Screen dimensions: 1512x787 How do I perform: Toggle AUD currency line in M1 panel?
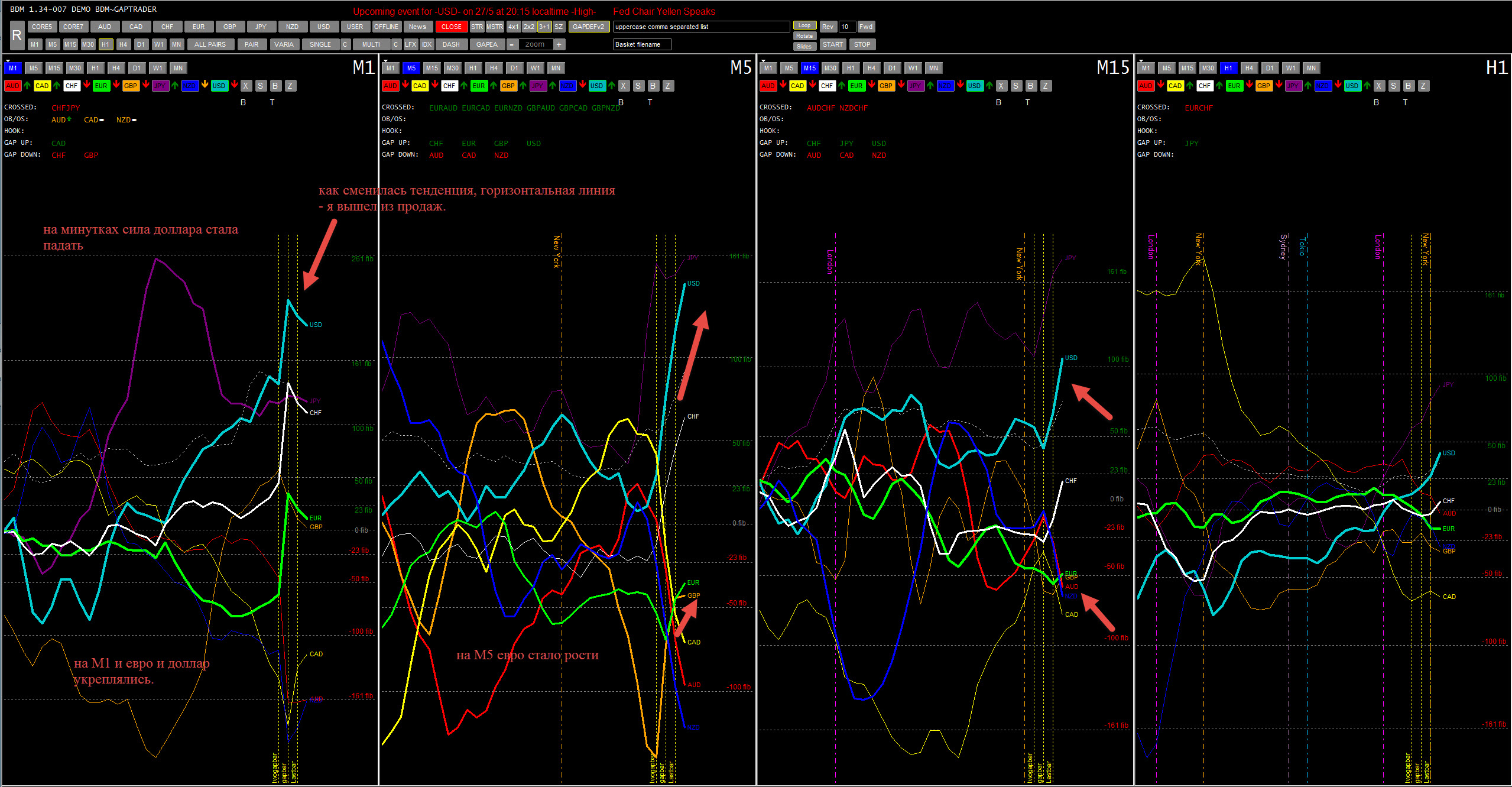click(x=12, y=86)
